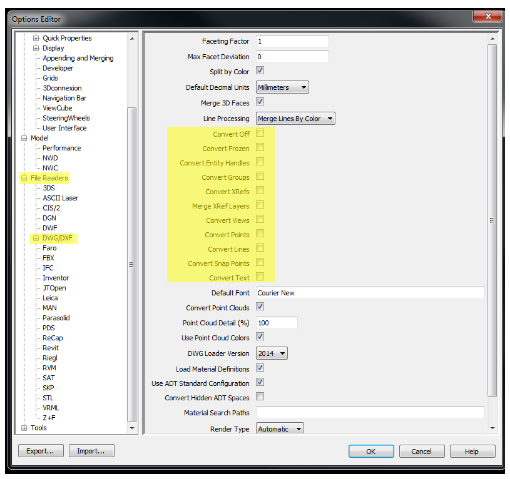This screenshot has width=510, height=479.
Task: Collapse the File Readers node
Action: pyautogui.click(x=24, y=178)
